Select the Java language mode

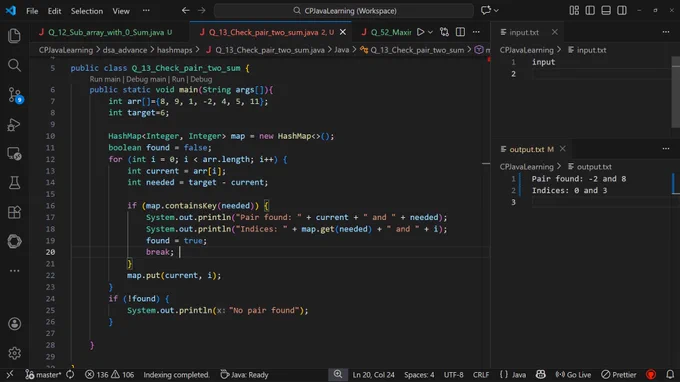(513, 375)
